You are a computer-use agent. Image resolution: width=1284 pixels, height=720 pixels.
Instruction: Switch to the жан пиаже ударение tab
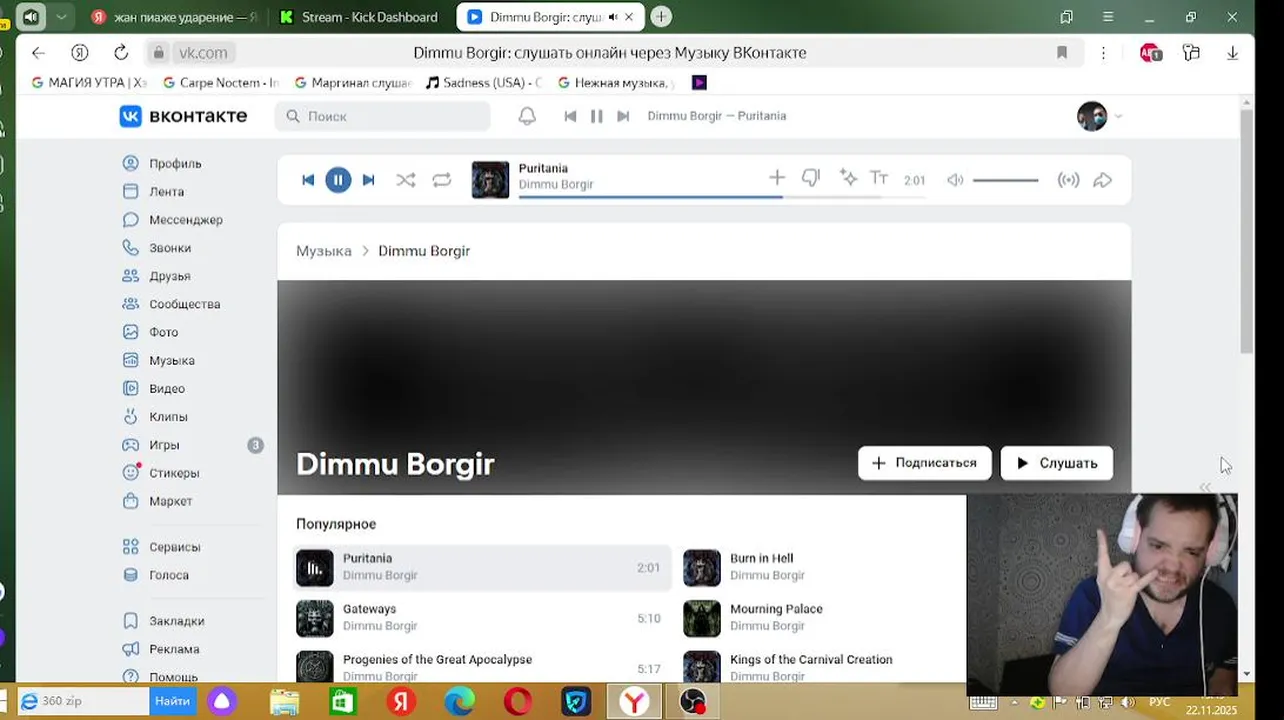pyautogui.click(x=175, y=17)
